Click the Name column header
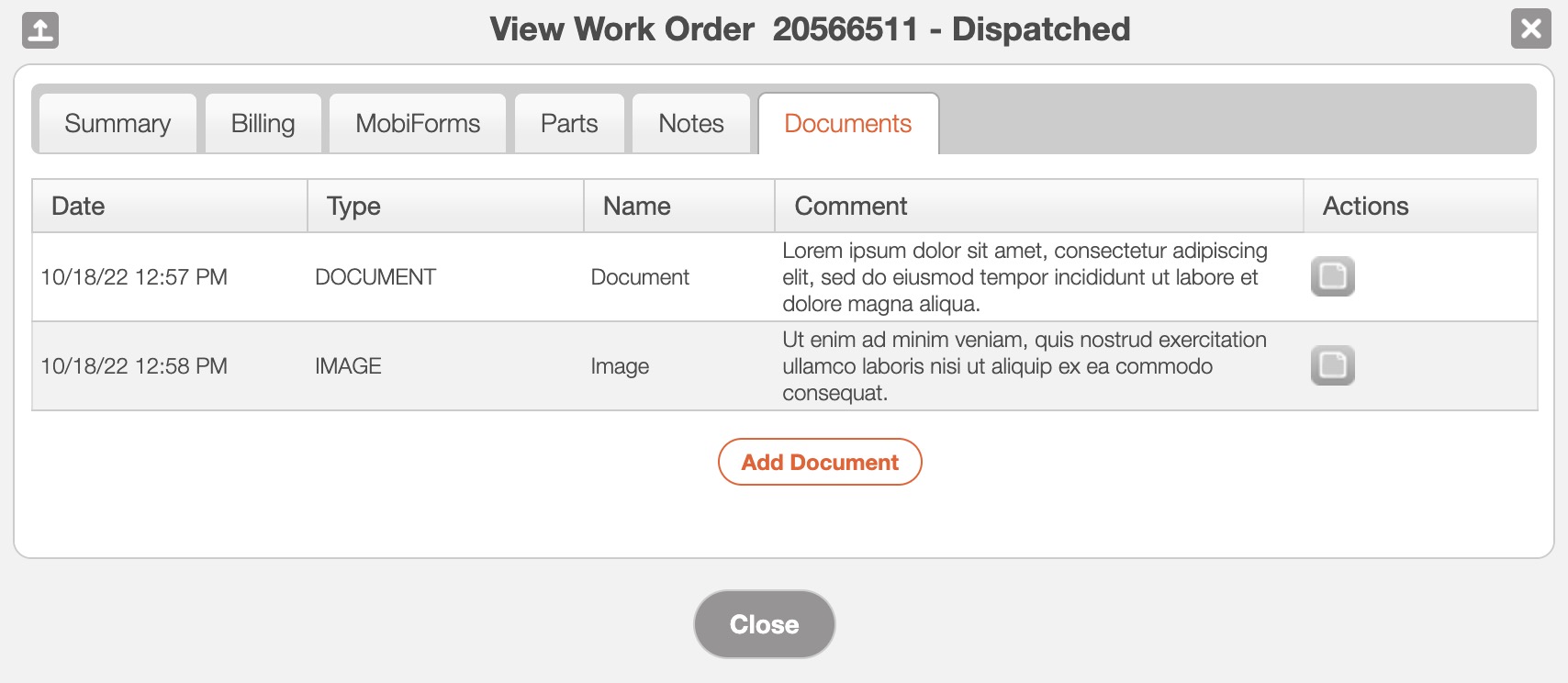Viewport: 1568px width, 683px height. (636, 207)
